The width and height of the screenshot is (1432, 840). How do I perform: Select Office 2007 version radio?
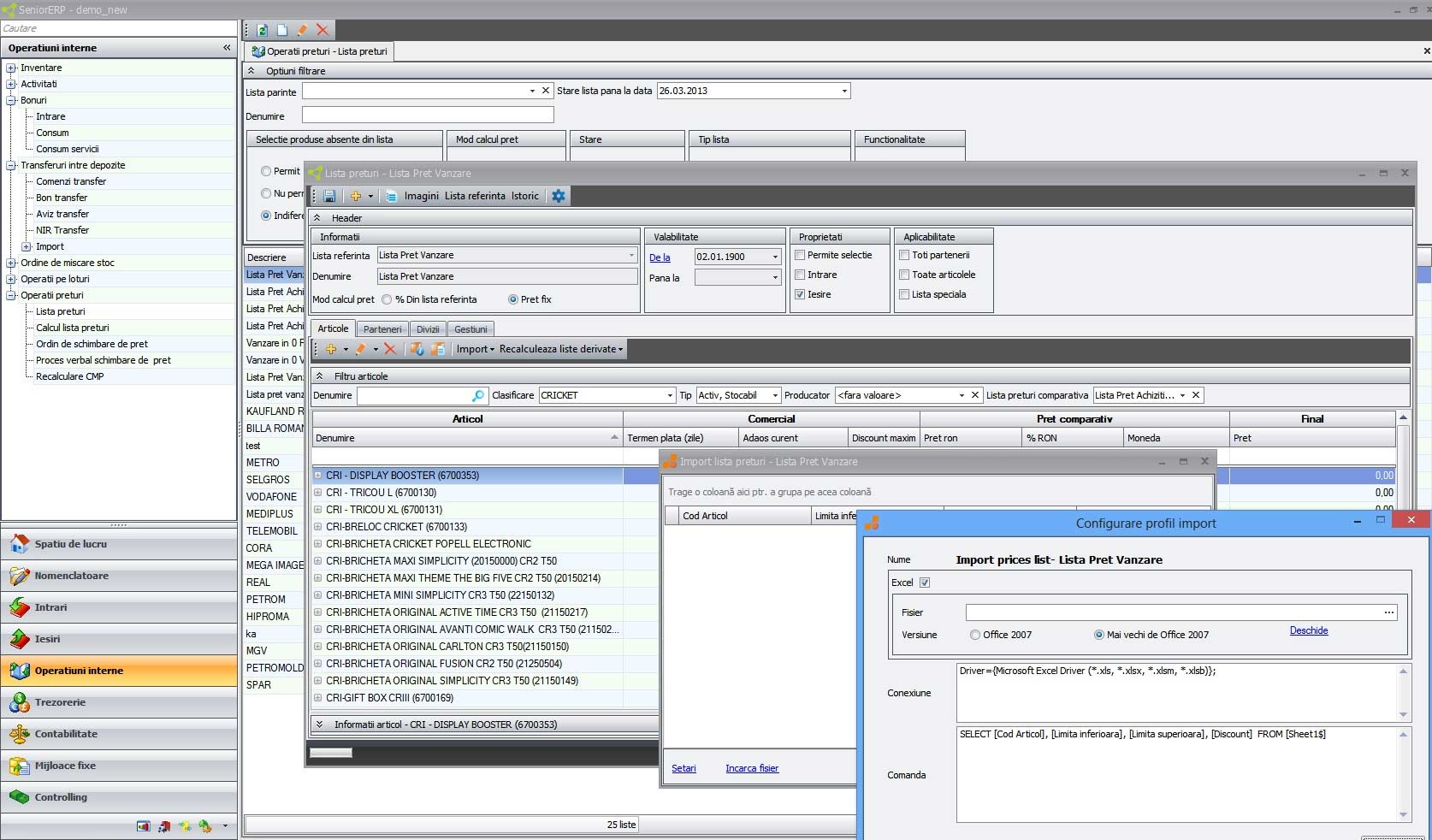tap(975, 635)
